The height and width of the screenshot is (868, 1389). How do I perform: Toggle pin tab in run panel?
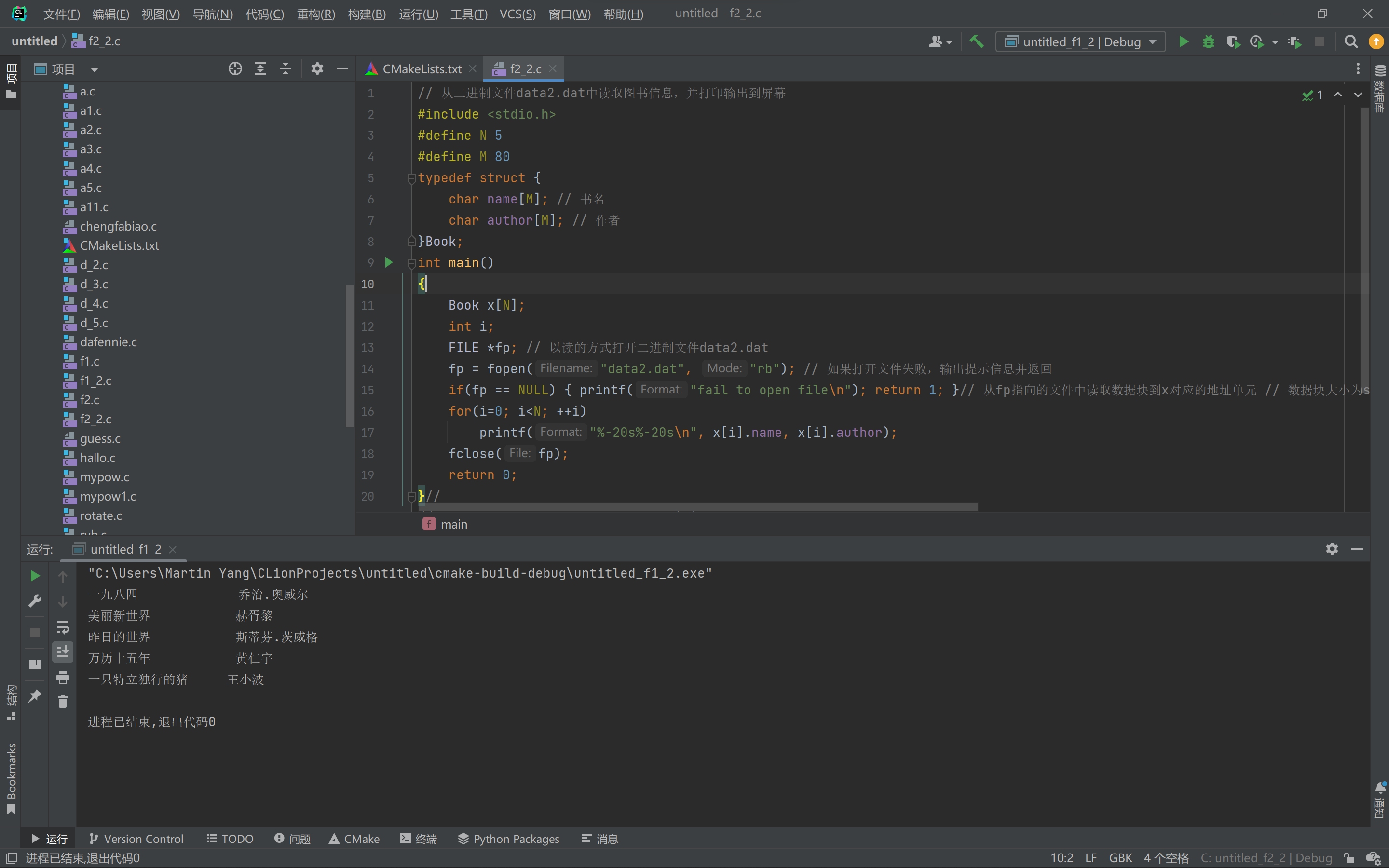34,696
